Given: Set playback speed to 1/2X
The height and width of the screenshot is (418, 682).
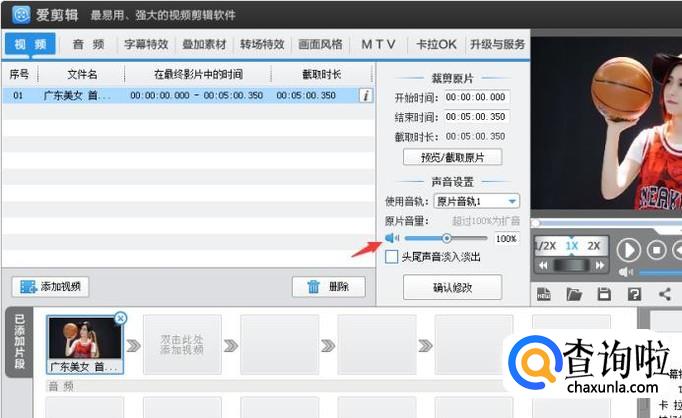Looking at the screenshot, I should [x=545, y=246].
